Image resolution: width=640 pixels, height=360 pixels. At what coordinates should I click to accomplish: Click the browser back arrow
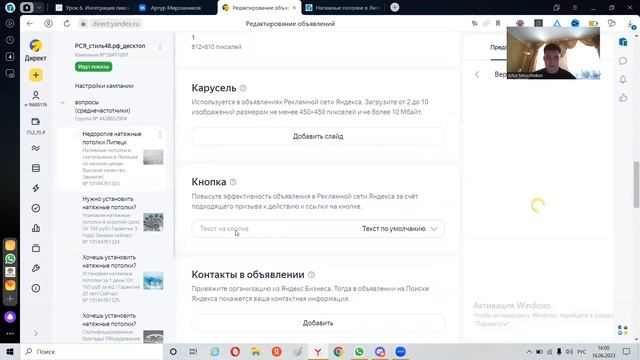coord(30,24)
